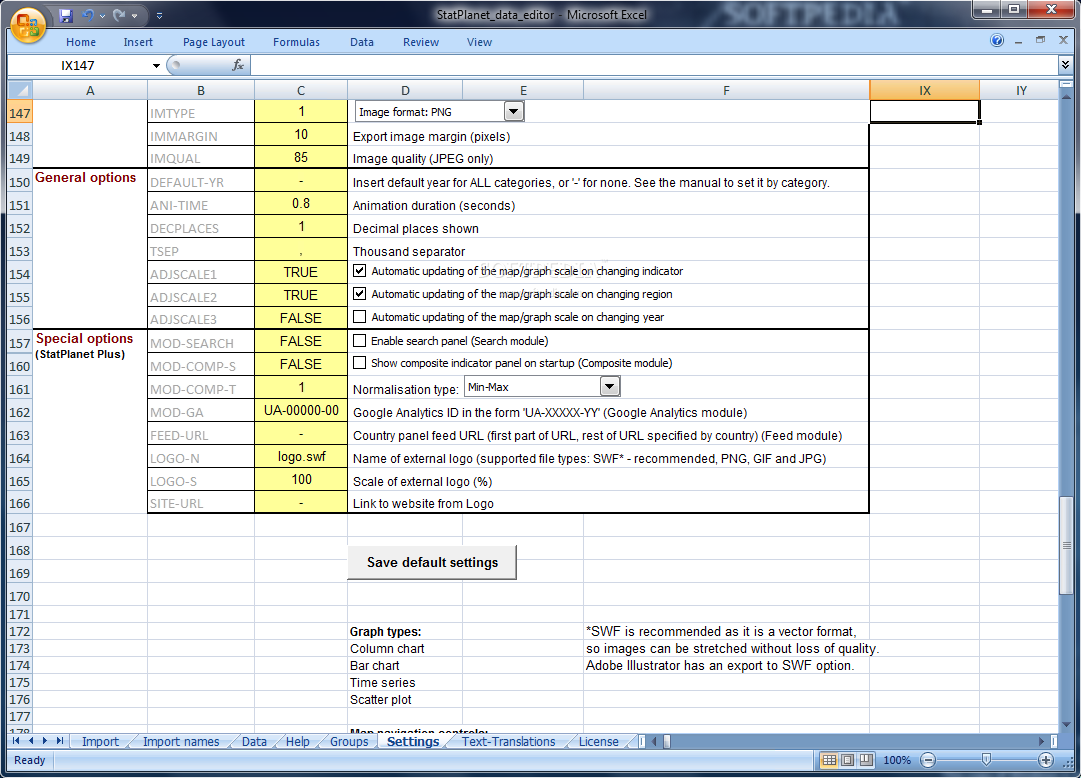Uncheck auto updating scale on changing indicator

click(x=359, y=271)
